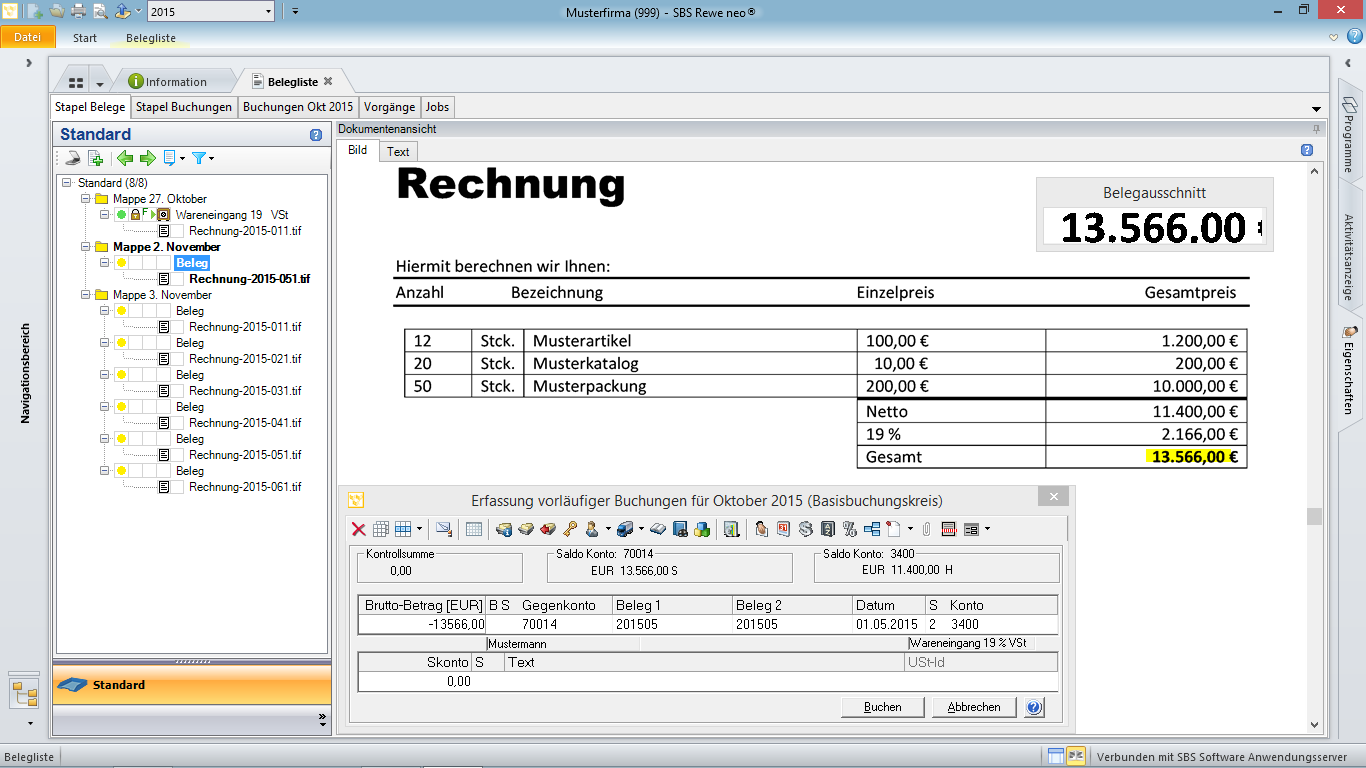Open the year 2015 dropdown
Image resolution: width=1366 pixels, height=768 pixels.
tap(268, 11)
